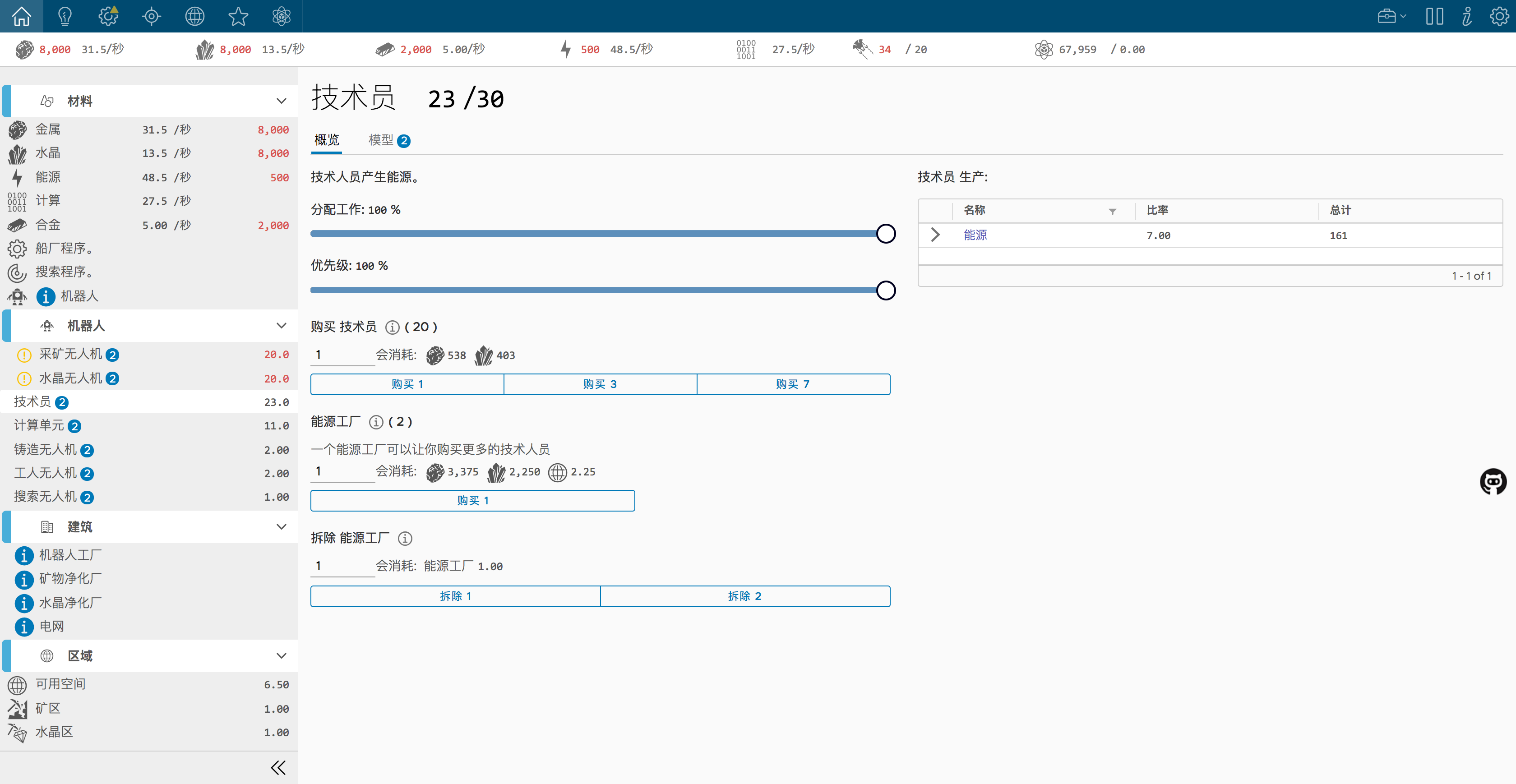Image resolution: width=1516 pixels, height=784 pixels.
Task: Select 技术员 in sidebar
Action: coord(149,402)
